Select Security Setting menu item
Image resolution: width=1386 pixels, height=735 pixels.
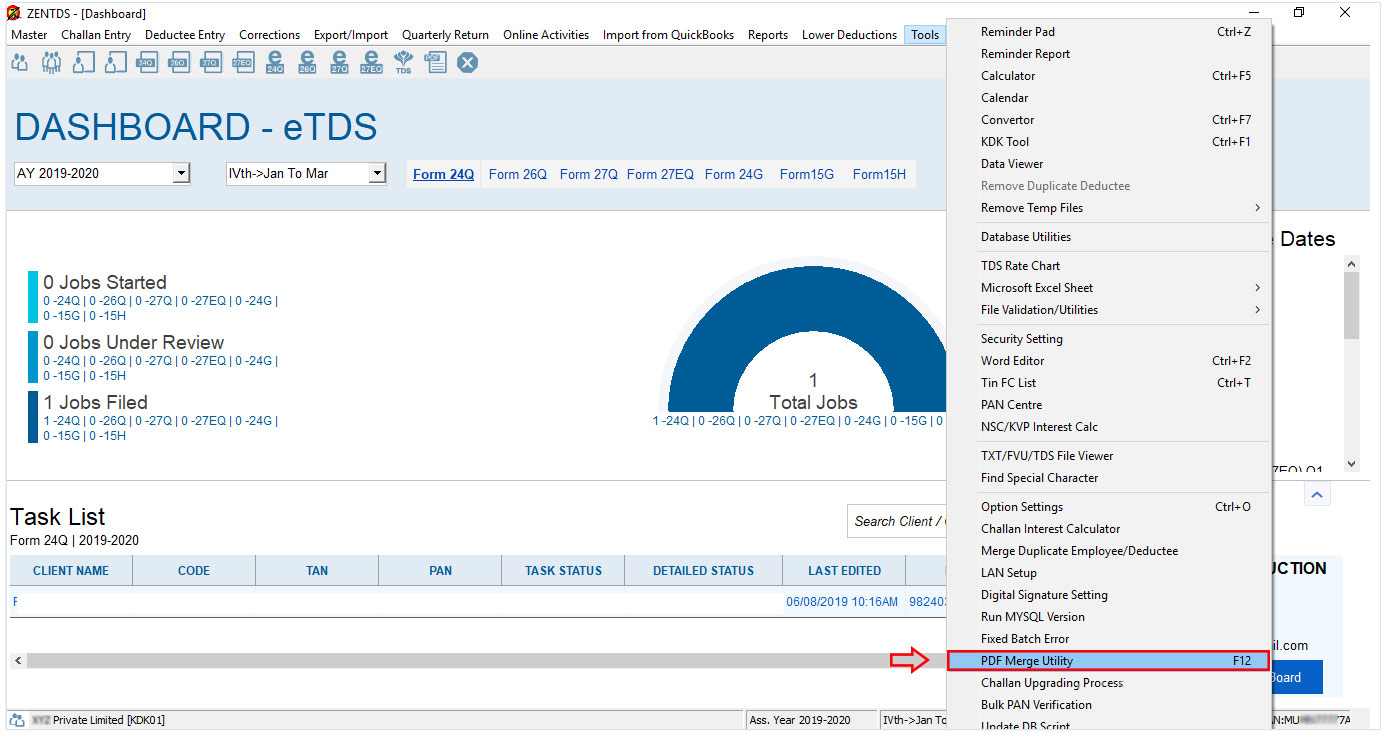tap(1109, 339)
